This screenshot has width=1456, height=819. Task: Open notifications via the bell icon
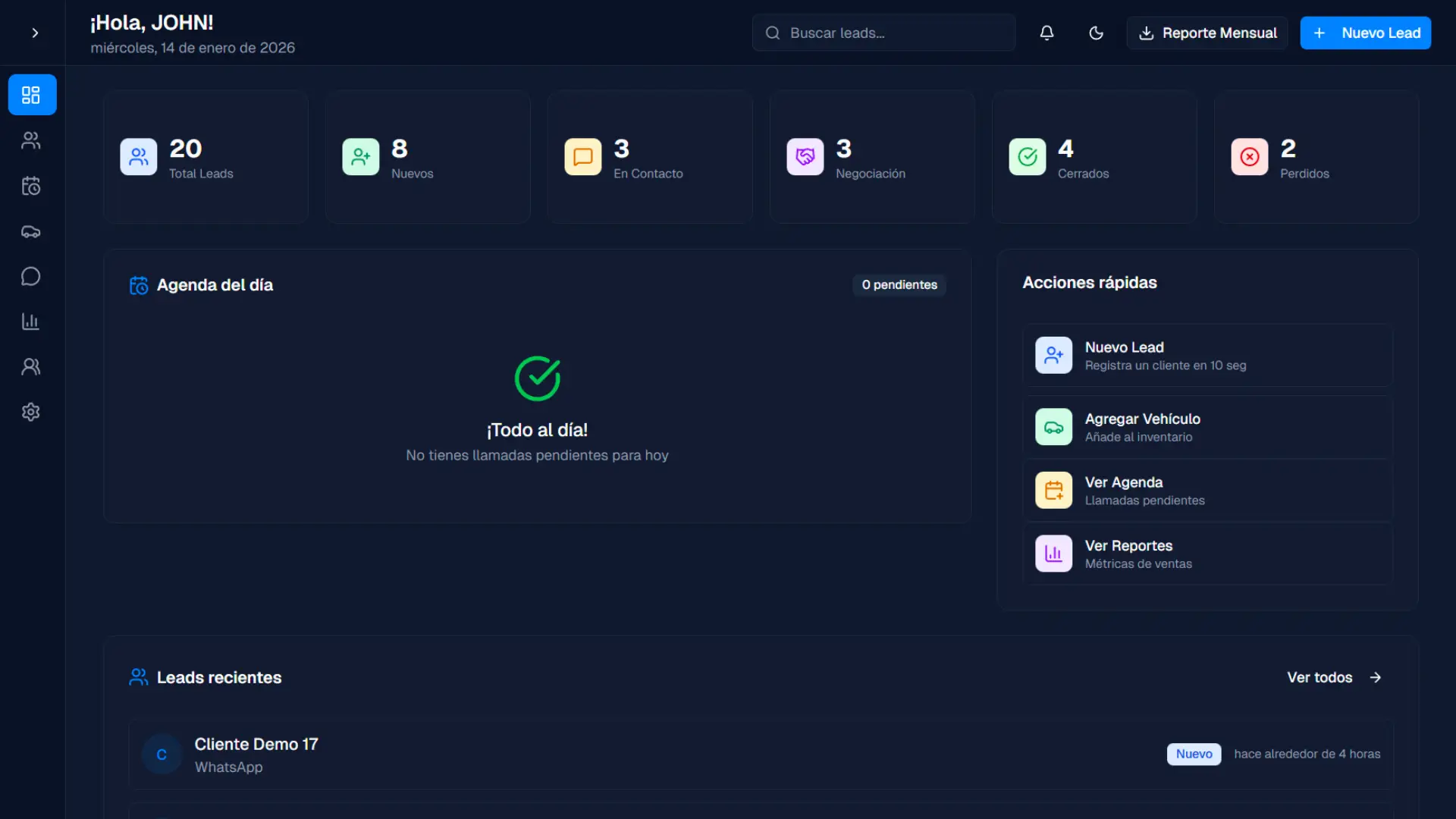click(x=1047, y=33)
